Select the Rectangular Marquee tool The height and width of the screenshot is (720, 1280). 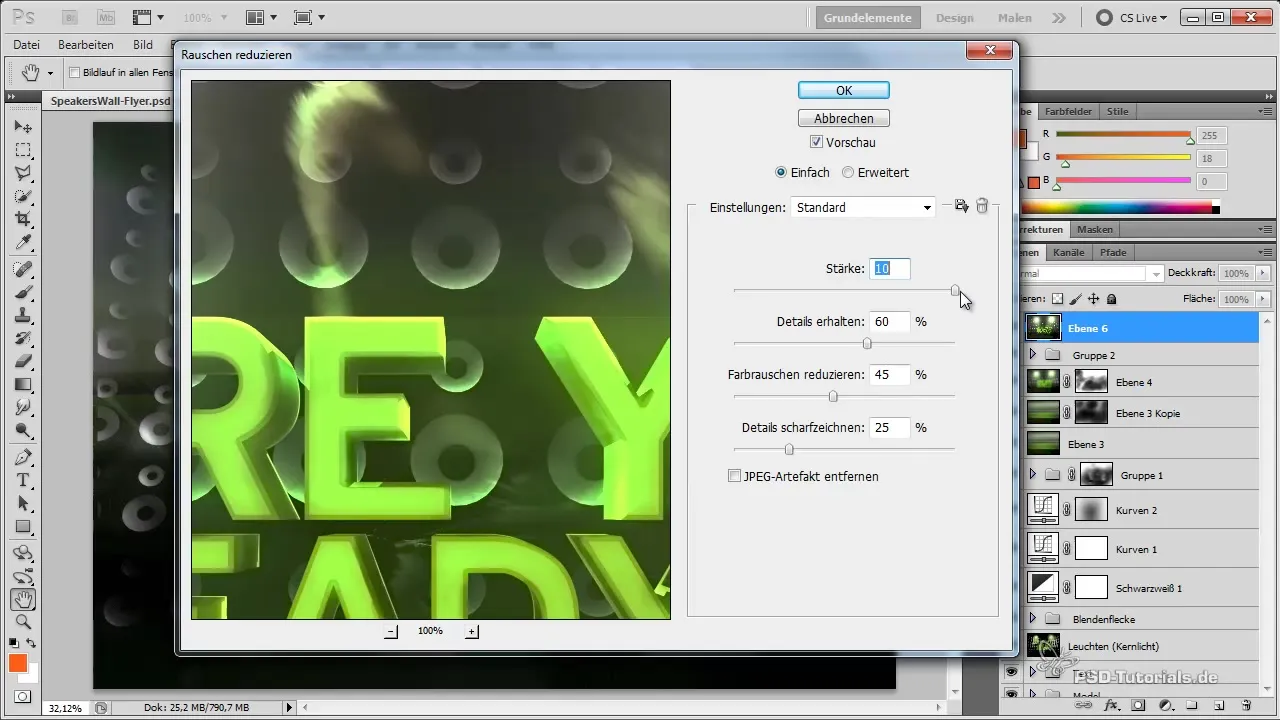pos(23,150)
